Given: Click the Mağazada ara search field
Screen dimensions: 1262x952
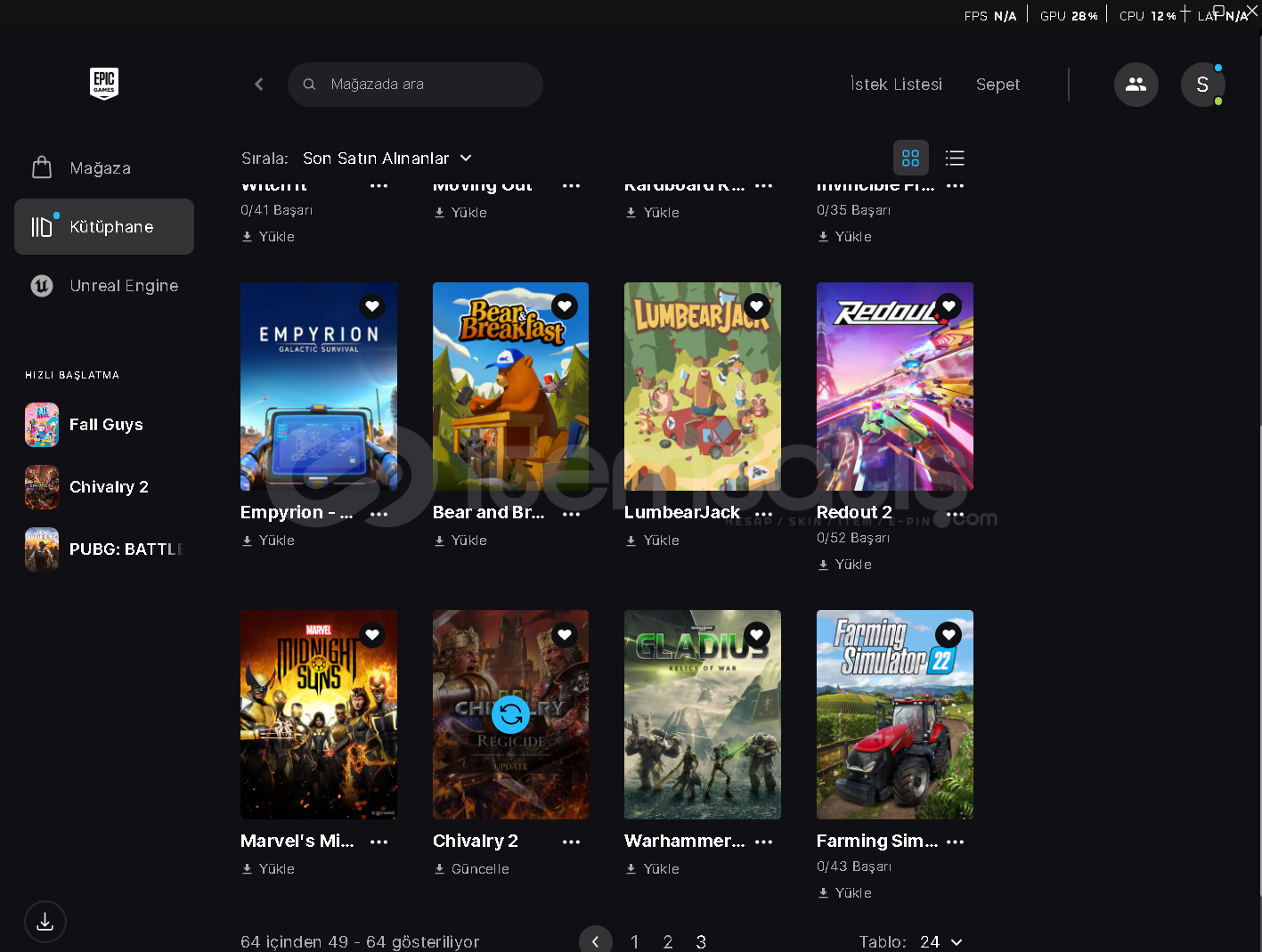Looking at the screenshot, I should pyautogui.click(x=415, y=85).
